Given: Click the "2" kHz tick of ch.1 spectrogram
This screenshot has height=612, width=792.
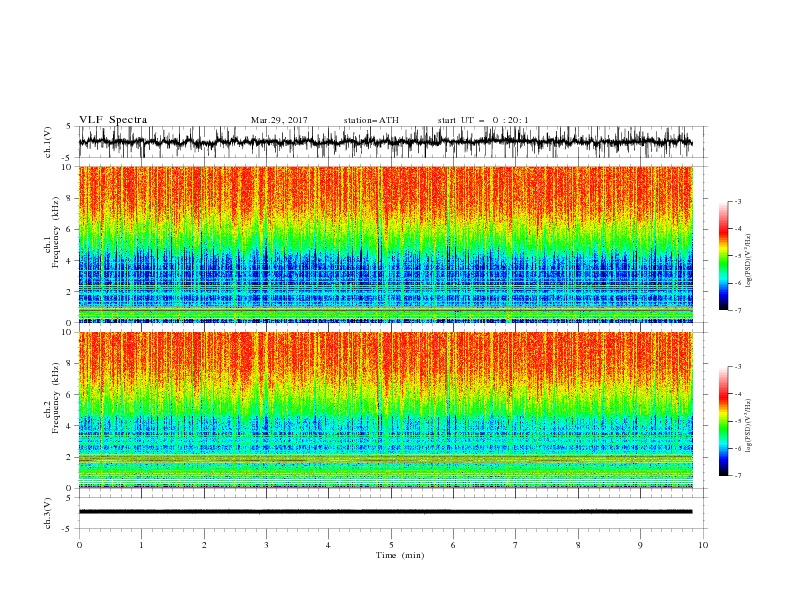Looking at the screenshot, I should coord(69,291).
